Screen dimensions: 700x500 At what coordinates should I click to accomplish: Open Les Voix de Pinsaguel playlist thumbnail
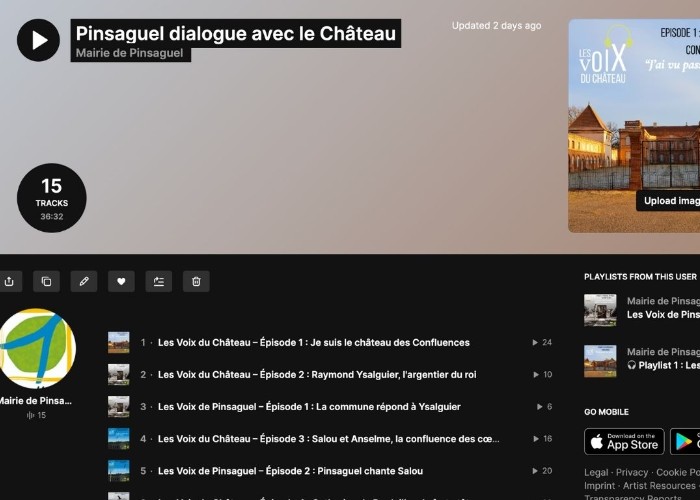pyautogui.click(x=600, y=310)
